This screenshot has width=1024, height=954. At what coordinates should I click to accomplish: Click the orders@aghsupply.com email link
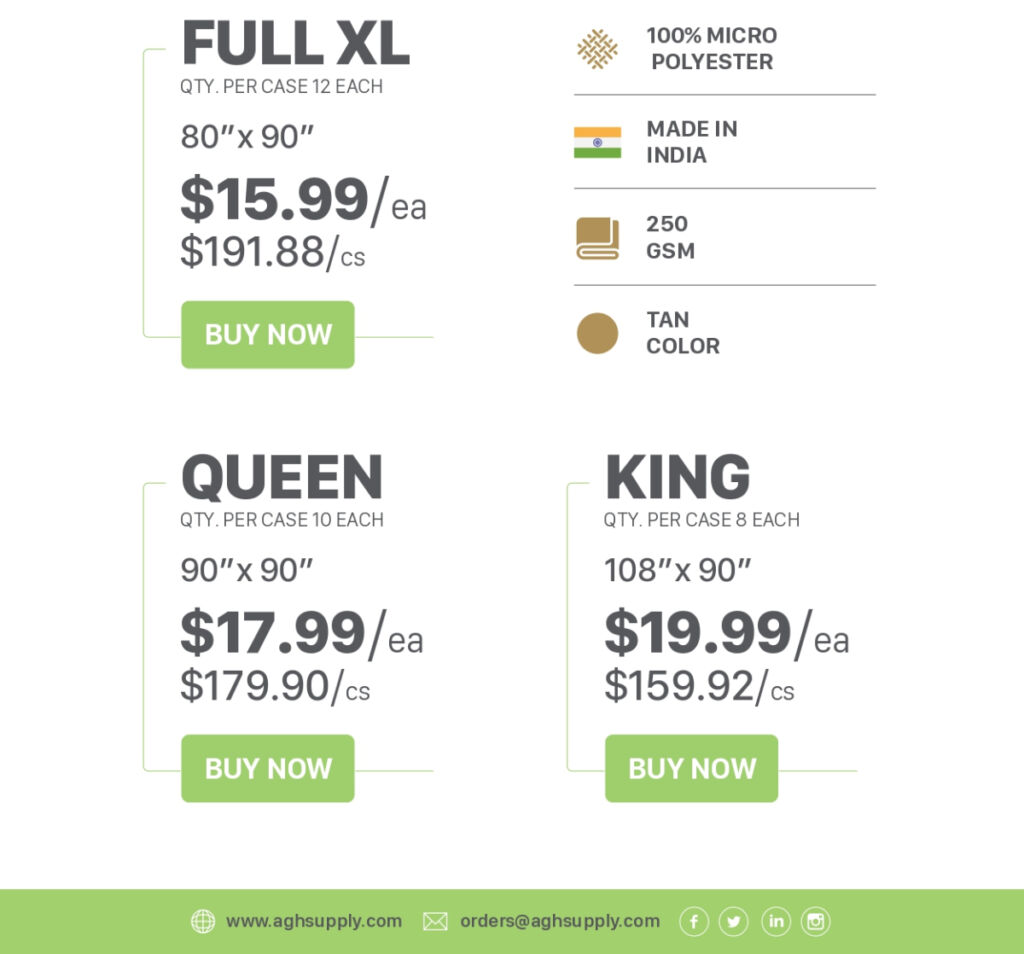(x=560, y=921)
